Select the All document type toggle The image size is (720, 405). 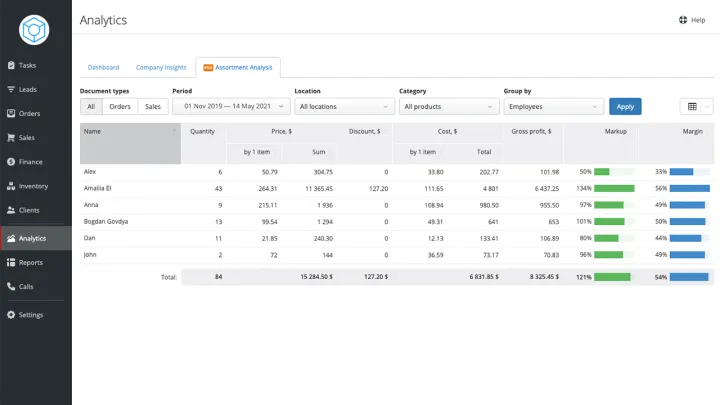[91, 107]
